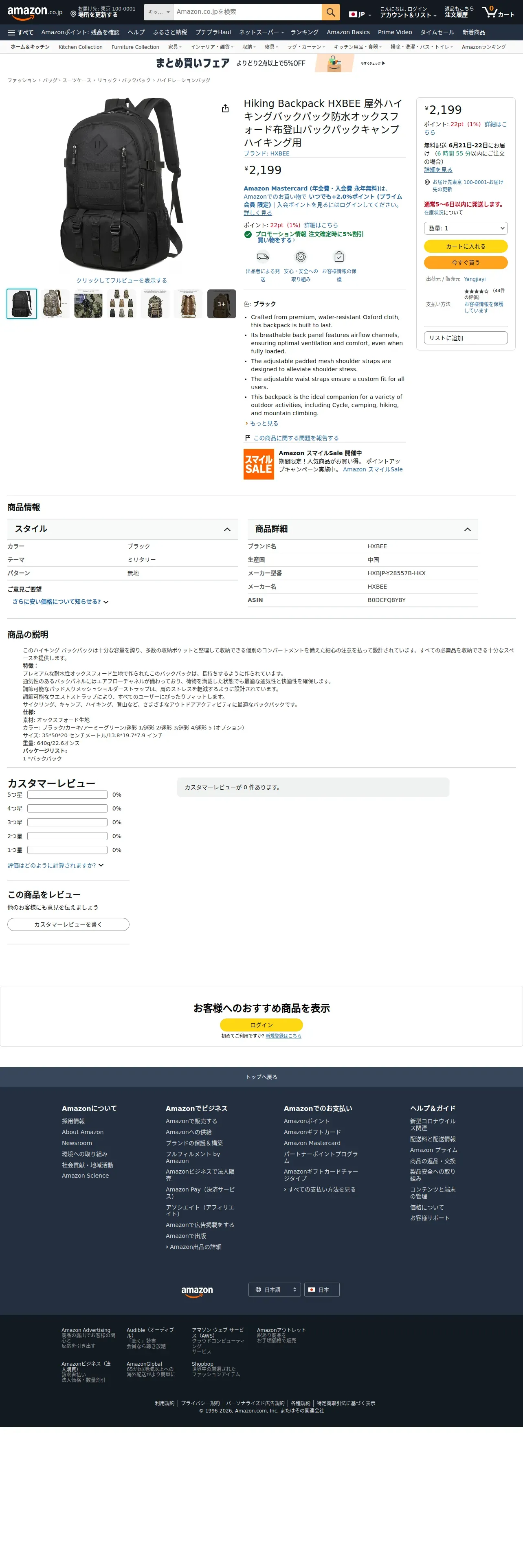Open Amazon Basics in the nav bar
The width and height of the screenshot is (523, 1568).
(348, 32)
